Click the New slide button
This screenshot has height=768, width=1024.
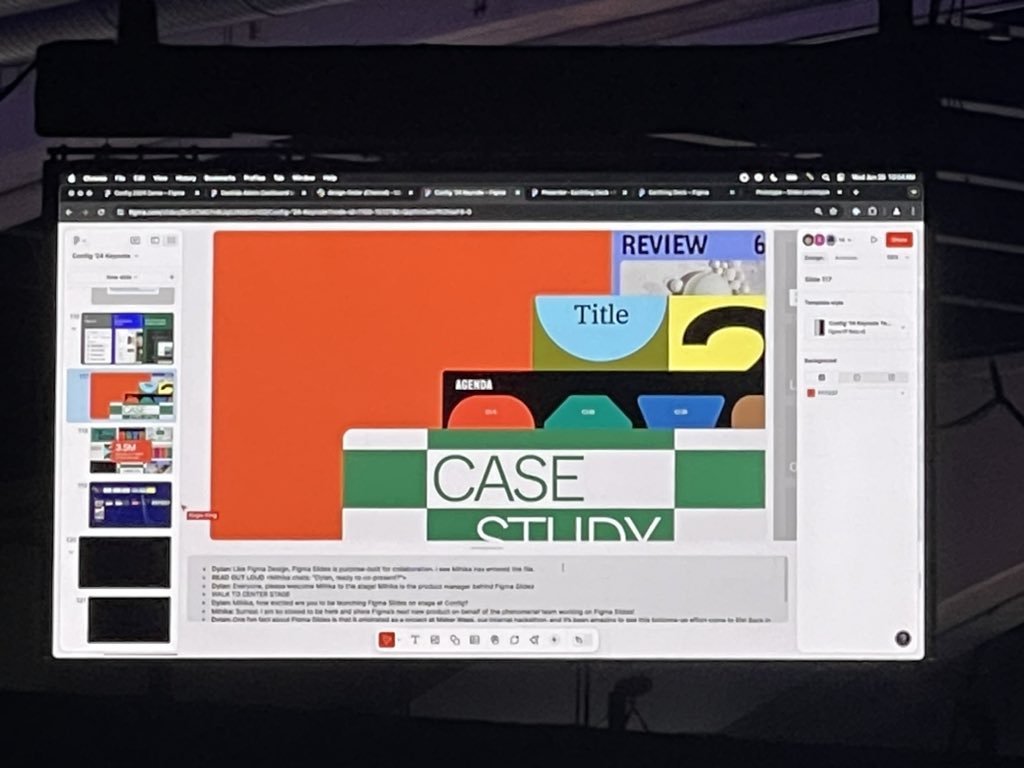pyautogui.click(x=119, y=277)
